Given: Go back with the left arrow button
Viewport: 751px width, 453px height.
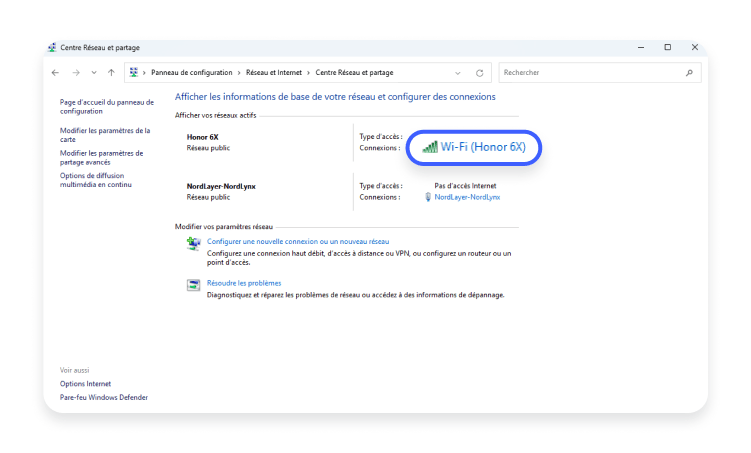Looking at the screenshot, I should (x=56, y=73).
